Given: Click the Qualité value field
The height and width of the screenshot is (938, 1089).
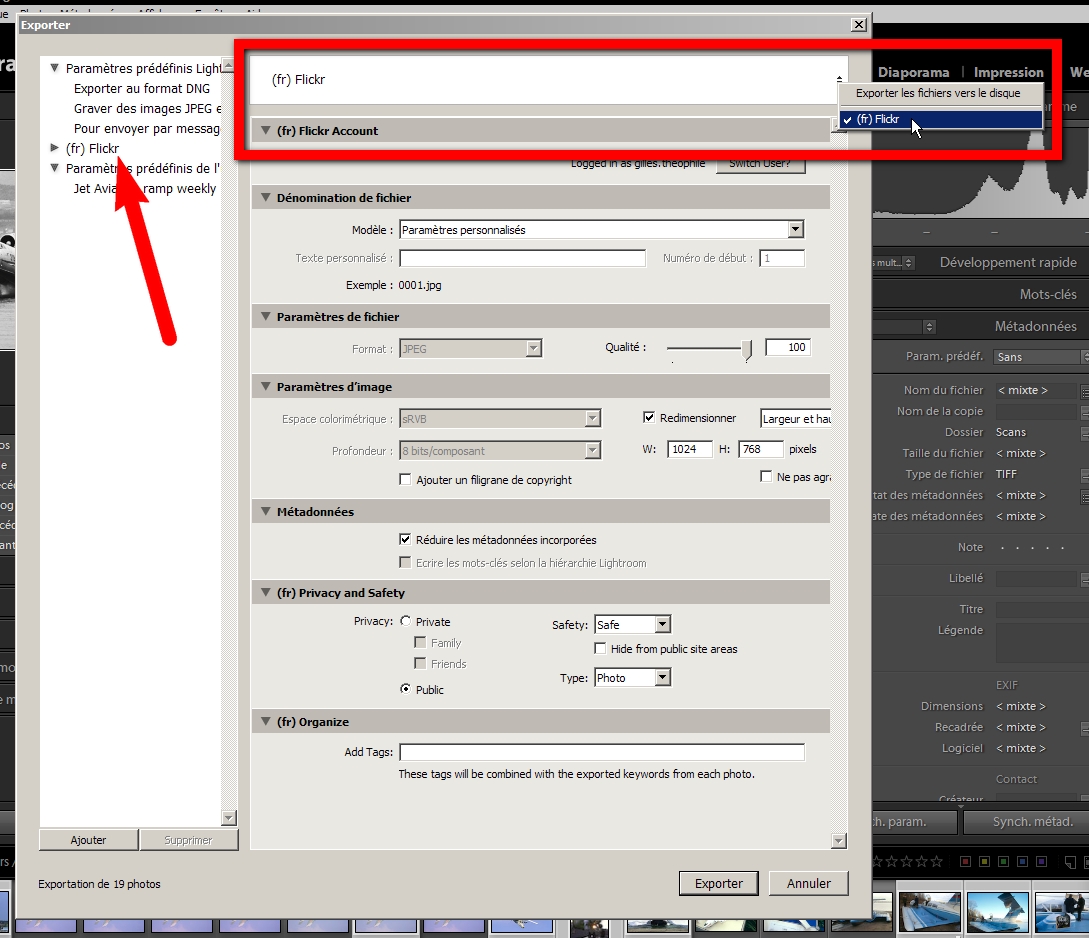Looking at the screenshot, I should [x=788, y=347].
